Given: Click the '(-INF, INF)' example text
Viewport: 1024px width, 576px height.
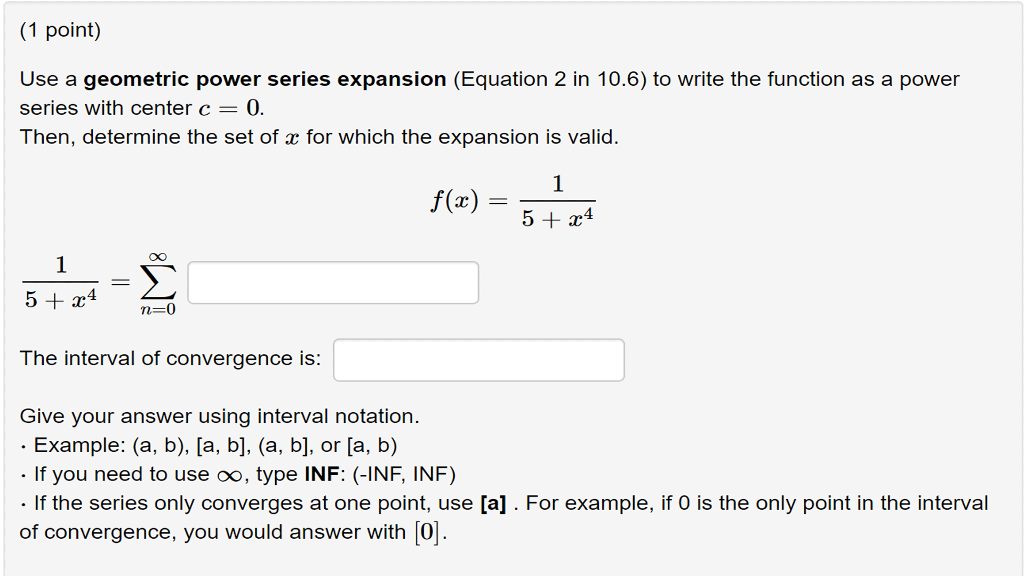Looking at the screenshot, I should click(404, 474).
